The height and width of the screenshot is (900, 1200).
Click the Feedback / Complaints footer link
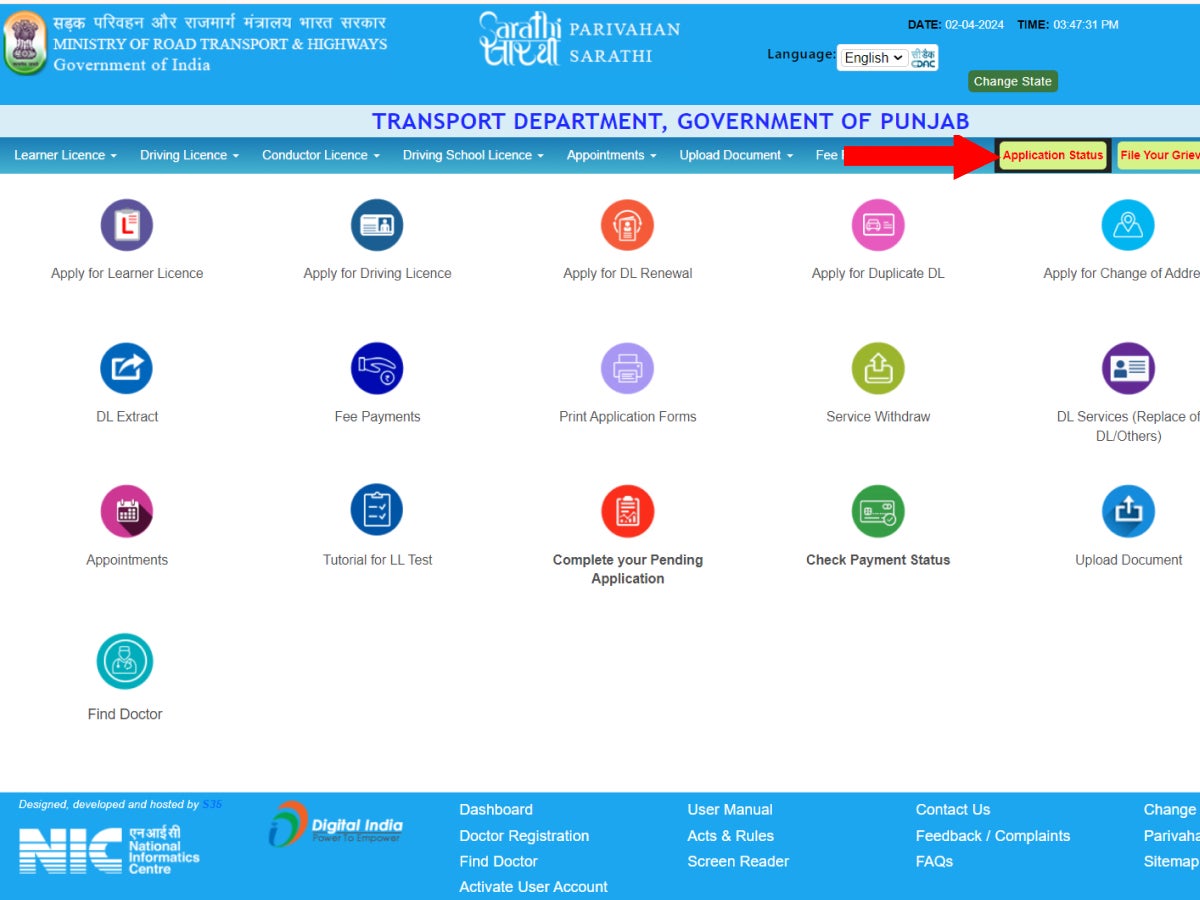coord(992,835)
